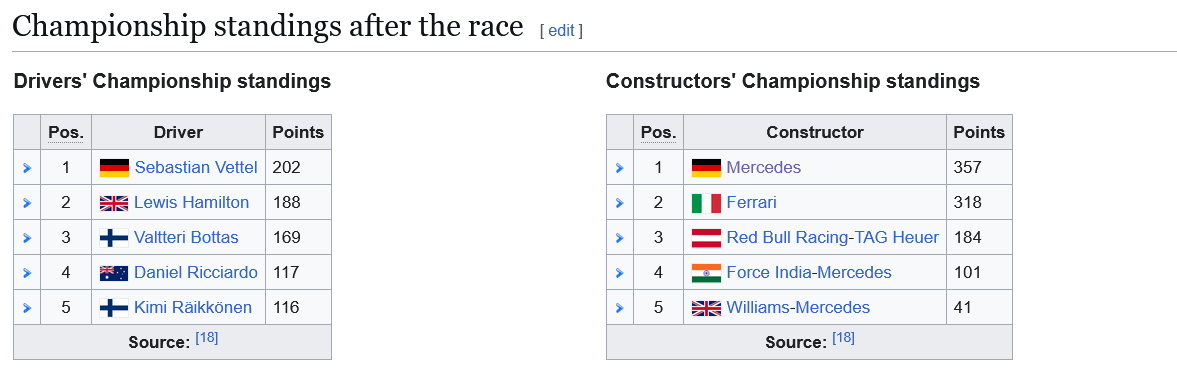
Task: Click the blue arrow icon in the Mercedes row
Action: (x=619, y=168)
